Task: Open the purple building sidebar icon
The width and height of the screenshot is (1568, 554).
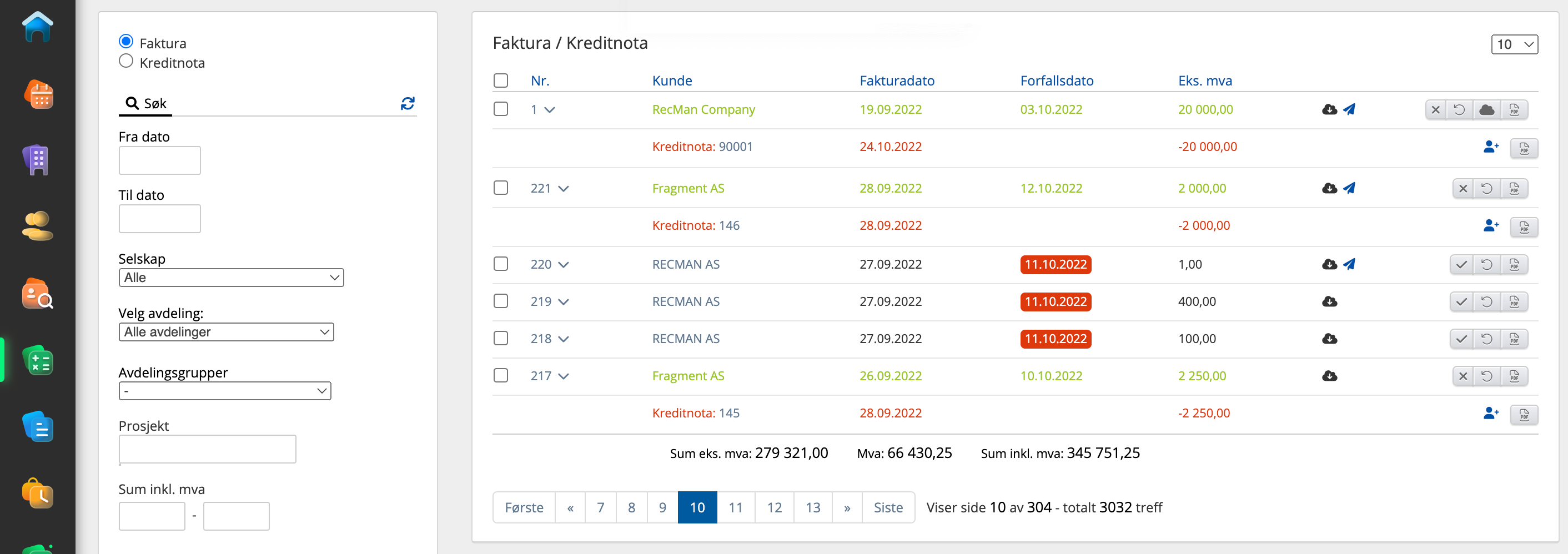Action: click(37, 160)
